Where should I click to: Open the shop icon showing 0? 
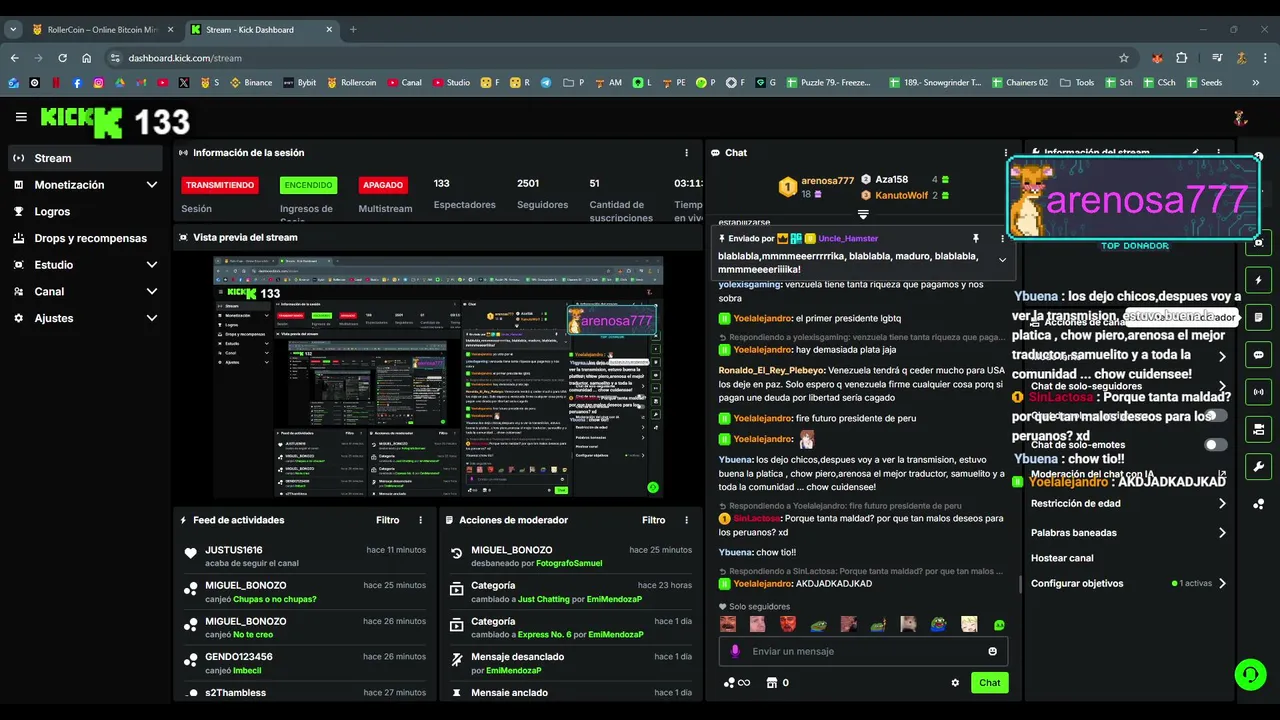pos(777,683)
